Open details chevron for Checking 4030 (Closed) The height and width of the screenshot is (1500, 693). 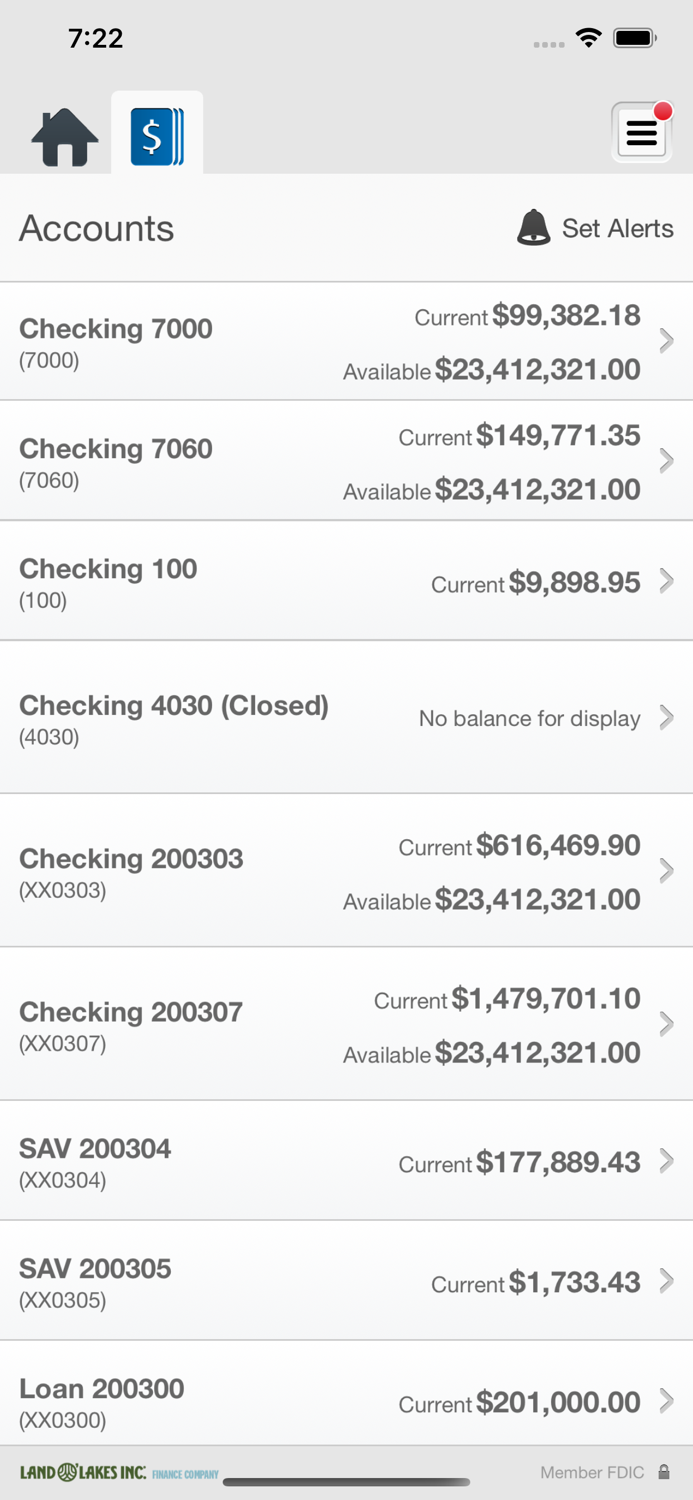pyautogui.click(x=666, y=717)
